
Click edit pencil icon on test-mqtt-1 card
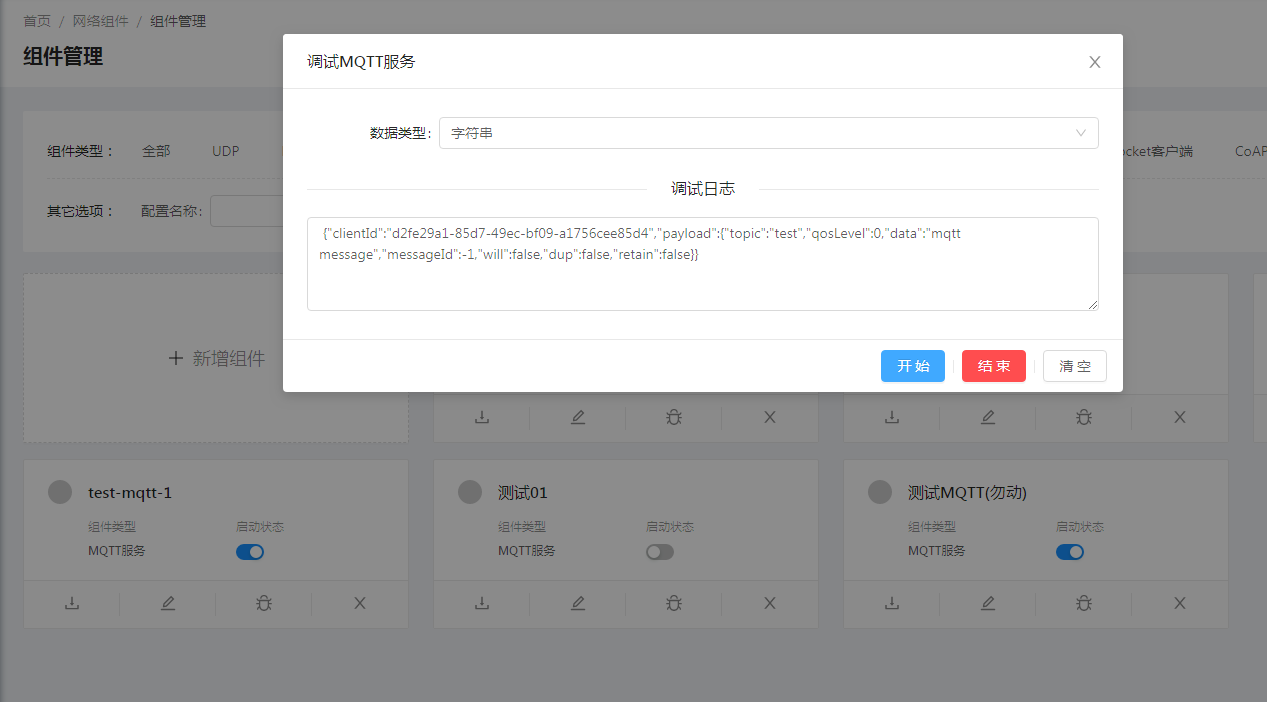pos(168,603)
